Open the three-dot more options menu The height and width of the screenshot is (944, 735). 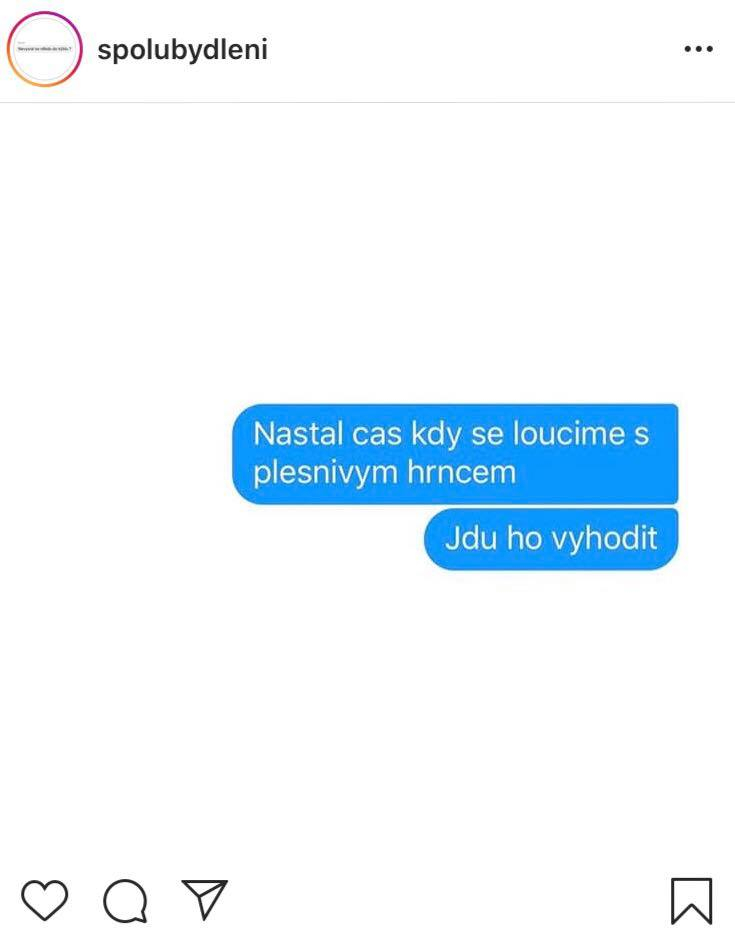coord(698,49)
